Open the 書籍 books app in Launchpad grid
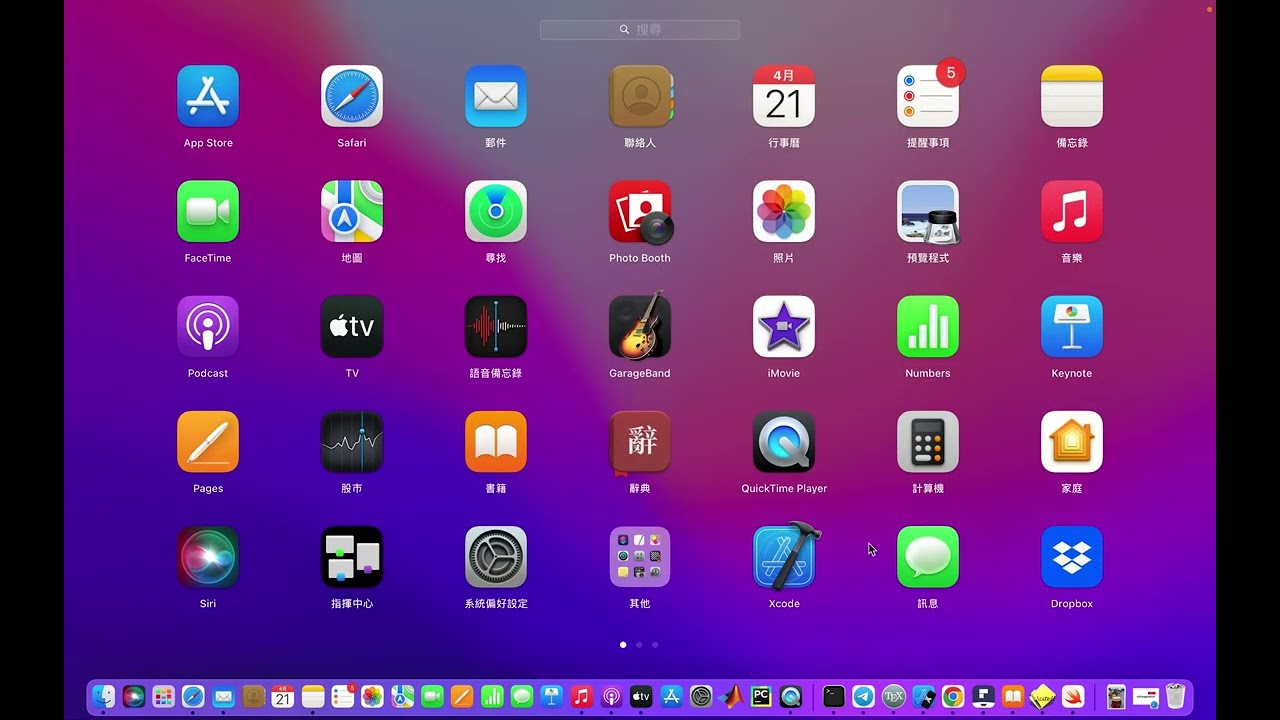Screen dimensions: 1280x720 pyautogui.click(x=496, y=441)
